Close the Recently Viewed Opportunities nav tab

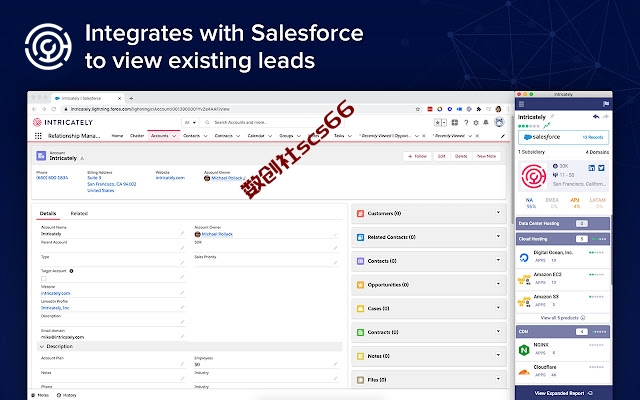[424, 136]
